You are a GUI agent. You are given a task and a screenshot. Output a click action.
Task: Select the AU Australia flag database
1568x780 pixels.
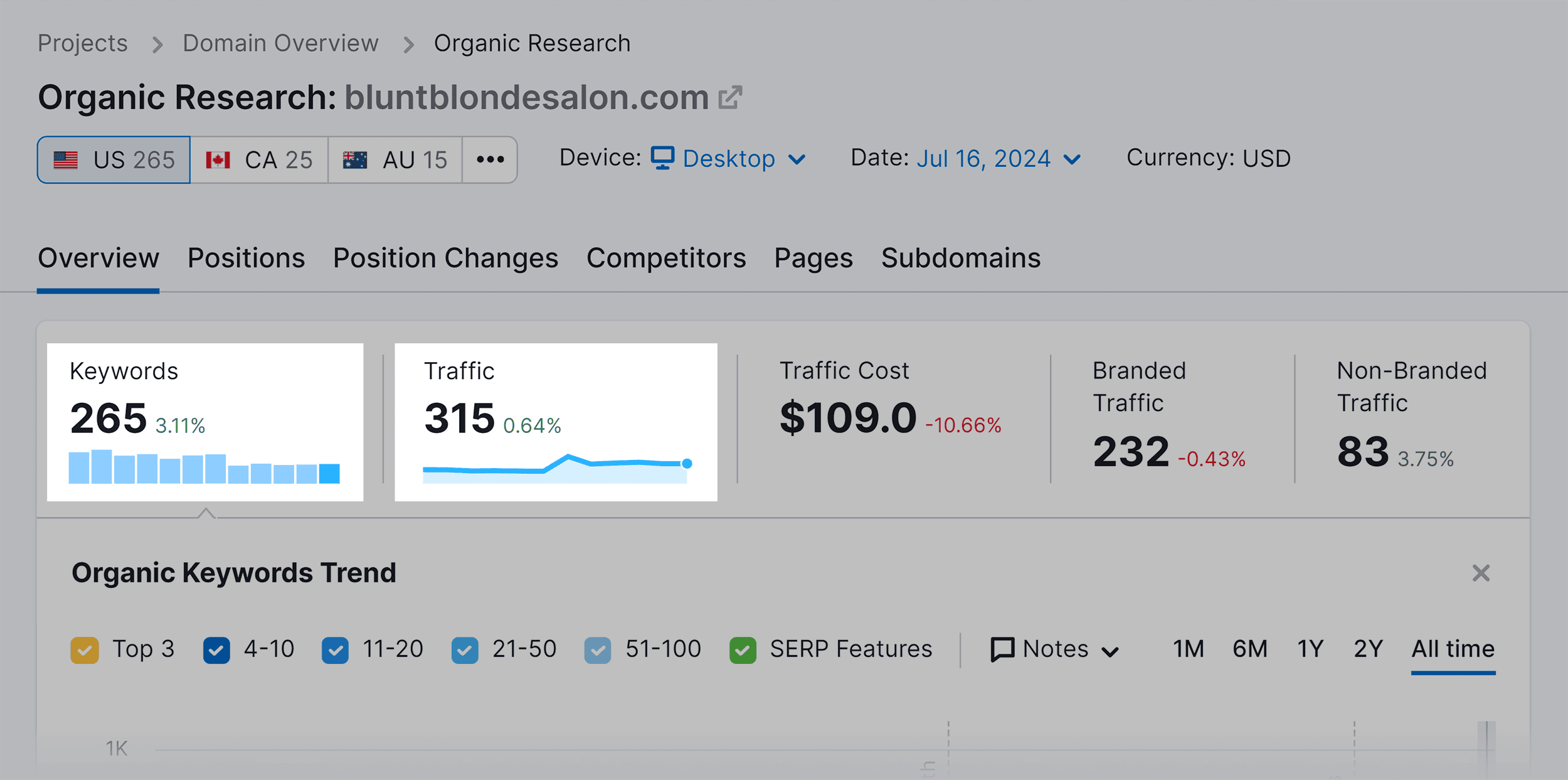point(395,159)
